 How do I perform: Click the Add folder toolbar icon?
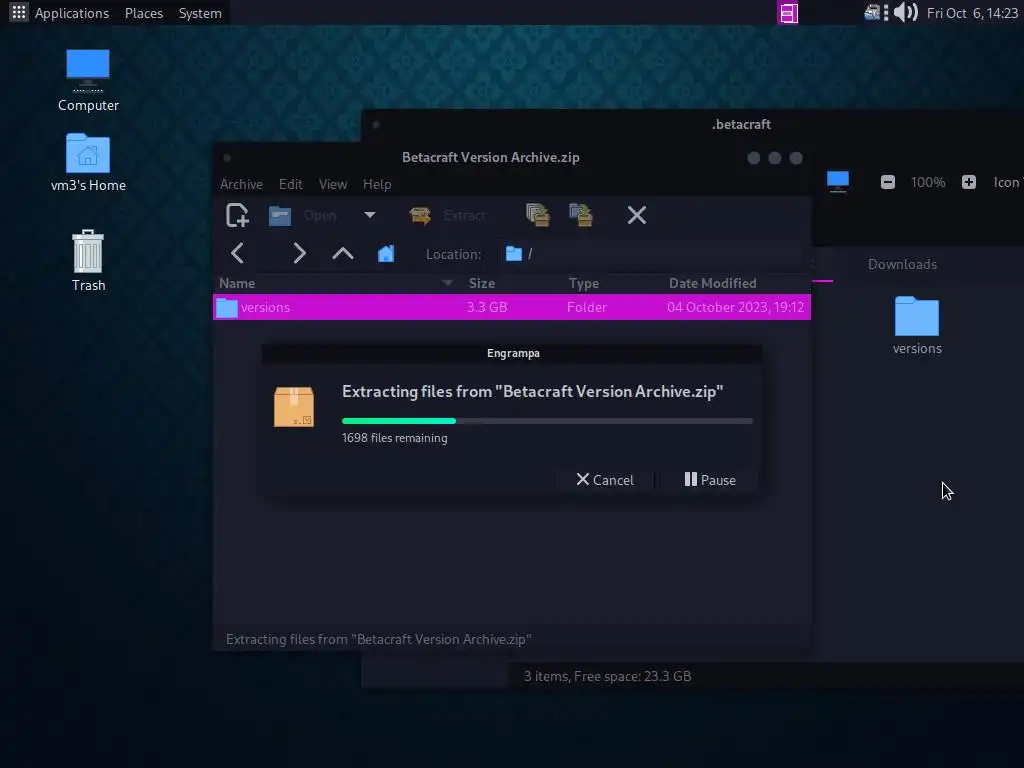click(581, 215)
